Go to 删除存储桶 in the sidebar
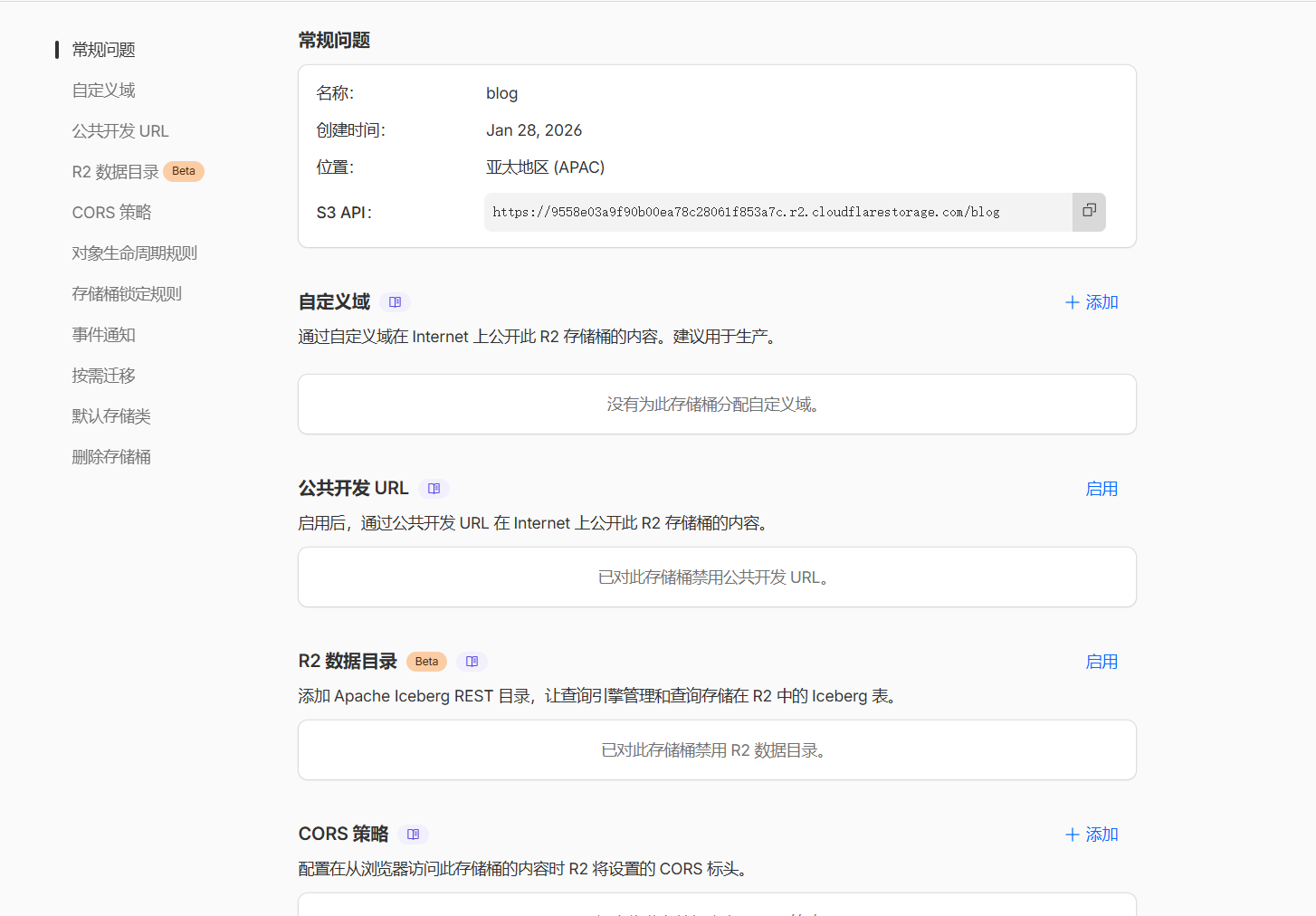The height and width of the screenshot is (916, 1316). (x=111, y=456)
